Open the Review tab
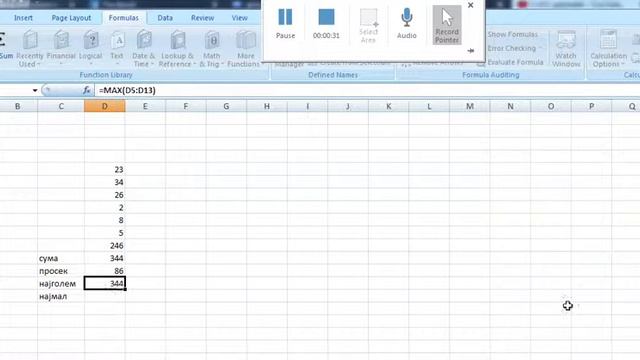This screenshot has height=360, width=640. (x=202, y=18)
